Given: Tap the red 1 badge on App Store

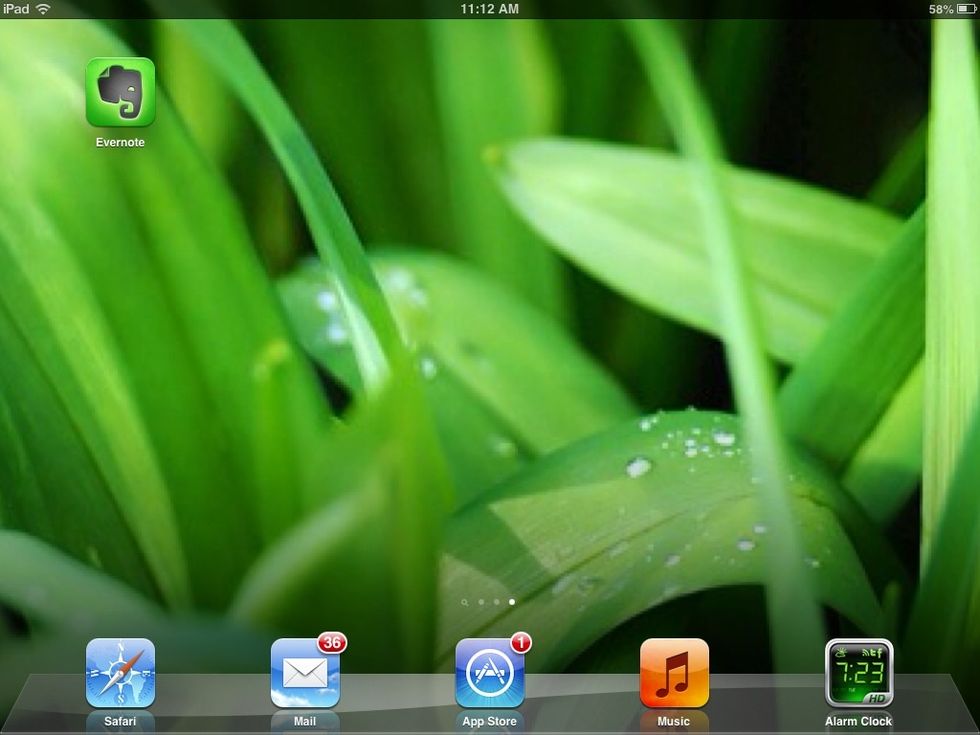Looking at the screenshot, I should click(x=521, y=642).
